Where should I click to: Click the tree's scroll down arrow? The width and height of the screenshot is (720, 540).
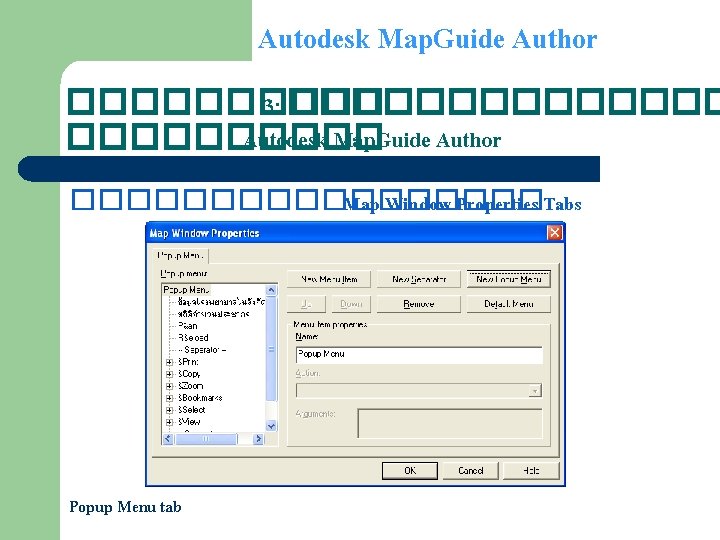click(271, 426)
